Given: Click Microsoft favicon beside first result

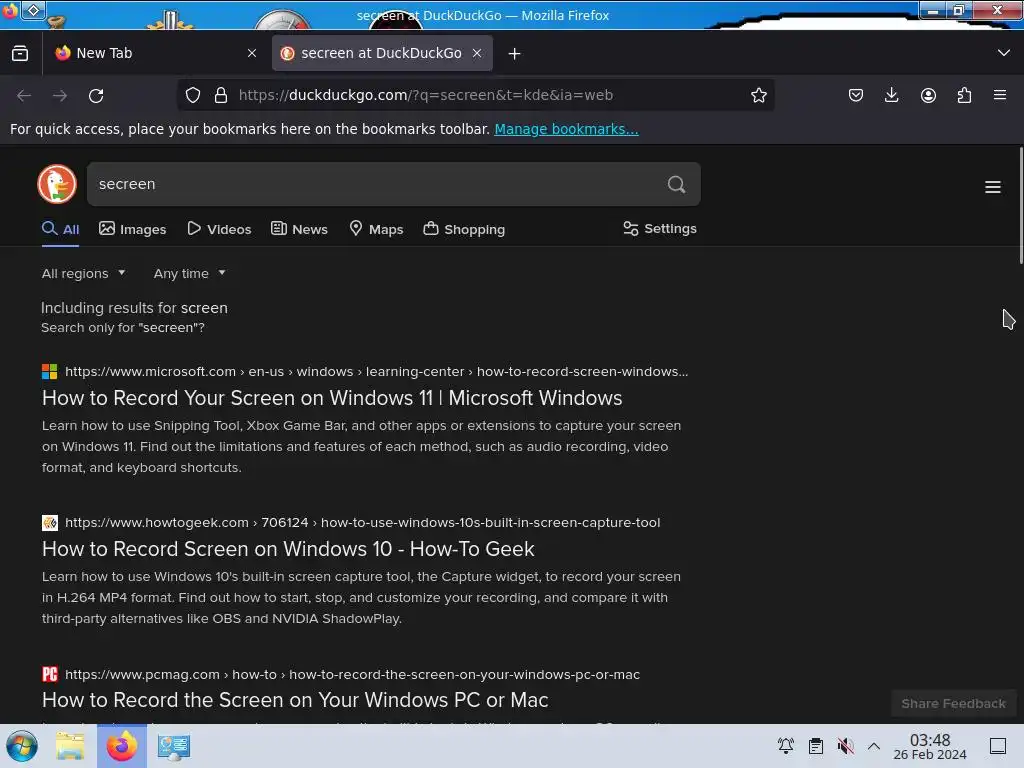Looking at the screenshot, I should [50, 372].
